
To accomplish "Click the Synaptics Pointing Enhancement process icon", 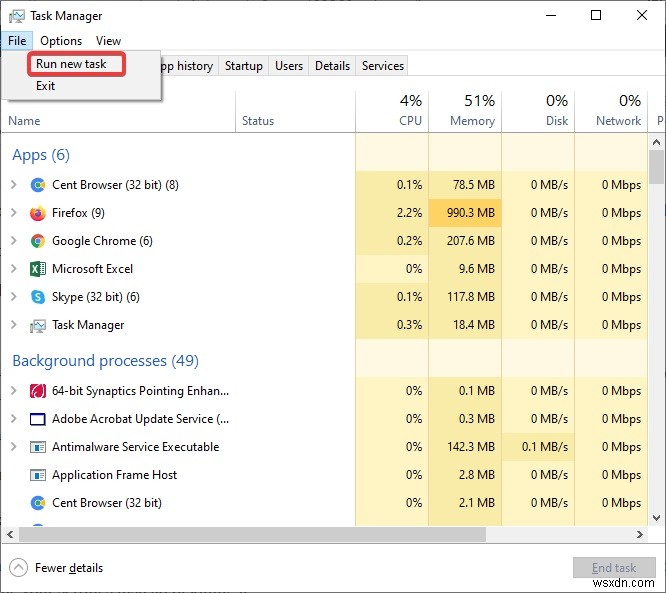I will point(38,391).
